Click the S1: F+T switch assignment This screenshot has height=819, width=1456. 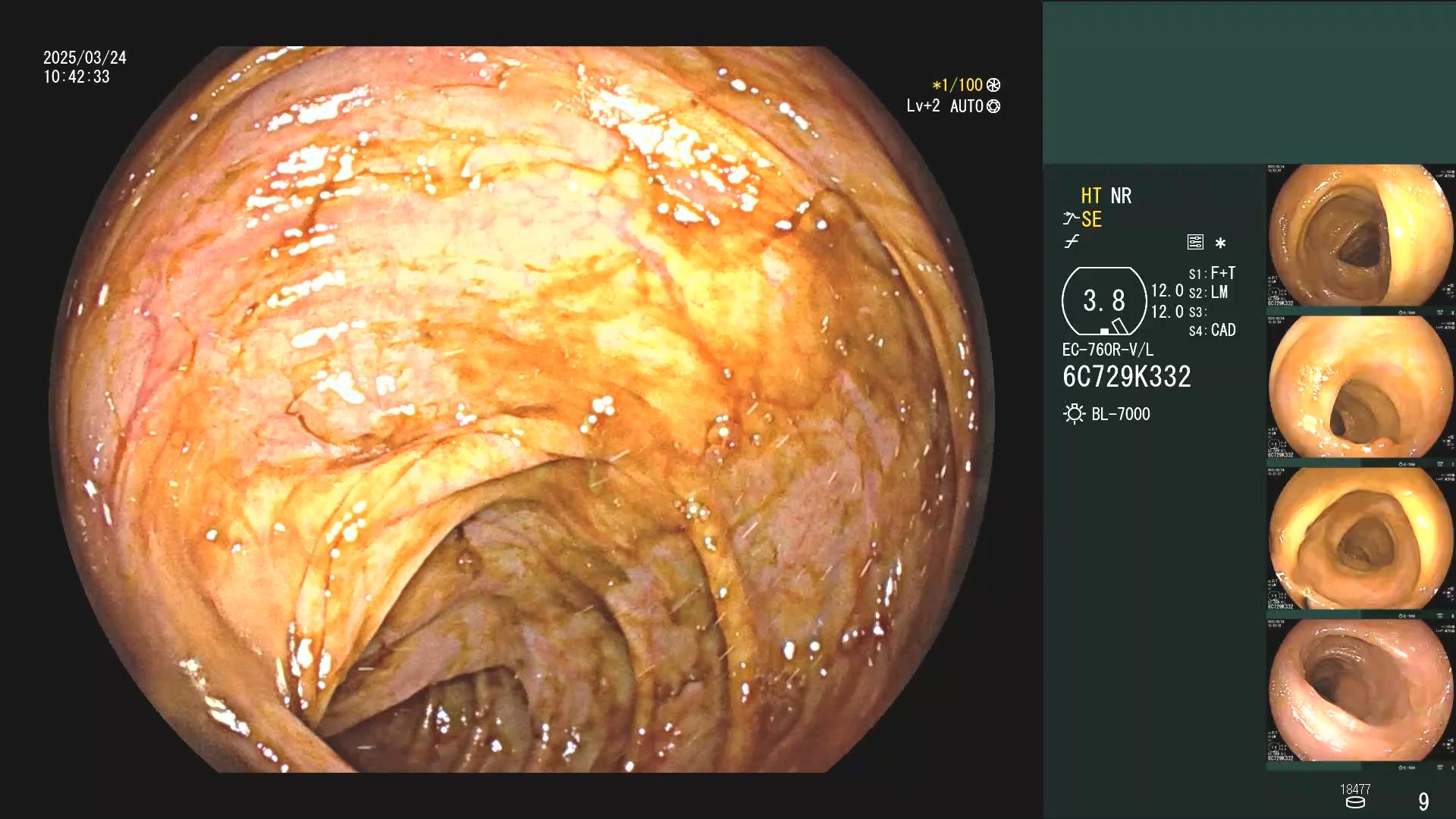[x=1212, y=273]
